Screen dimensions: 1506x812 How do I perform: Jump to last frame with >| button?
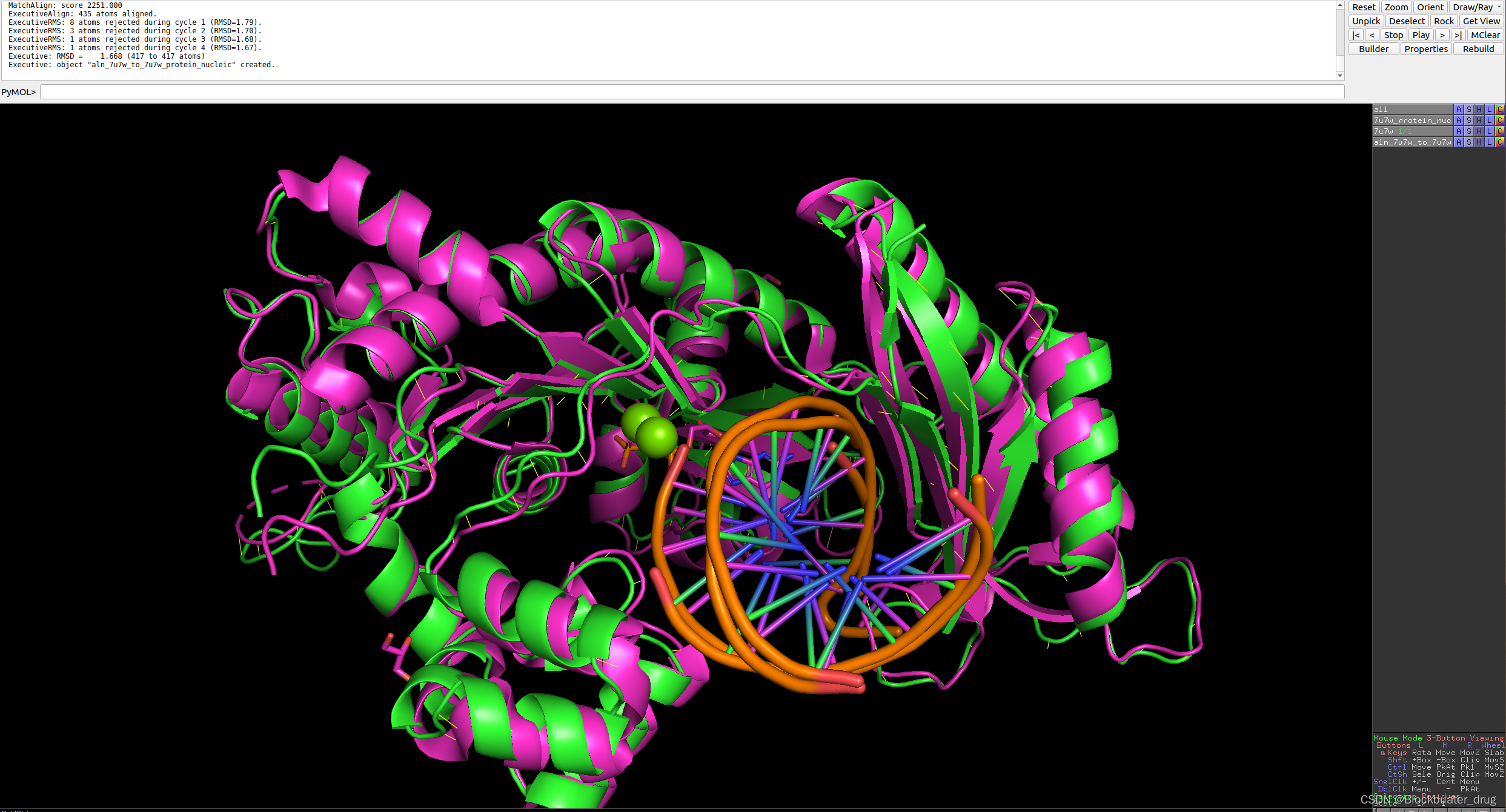pos(1458,35)
